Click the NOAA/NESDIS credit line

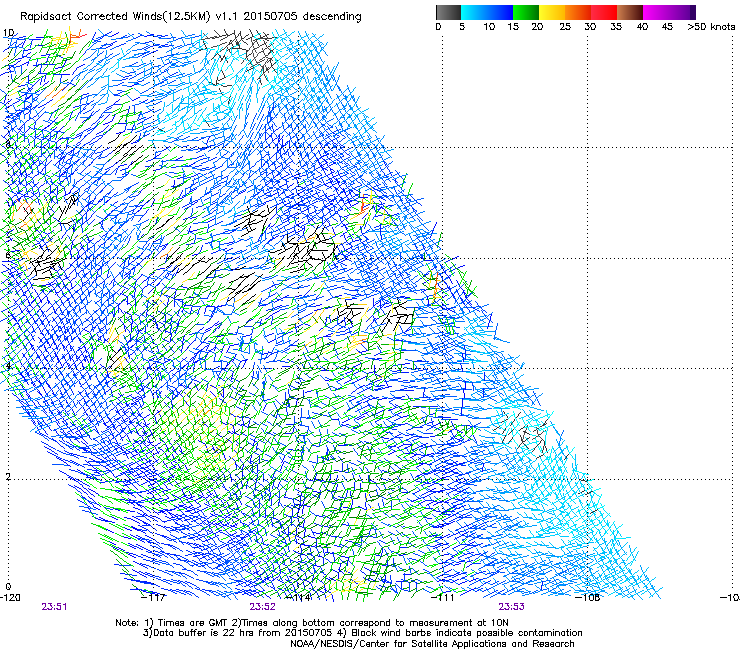tap(432, 643)
